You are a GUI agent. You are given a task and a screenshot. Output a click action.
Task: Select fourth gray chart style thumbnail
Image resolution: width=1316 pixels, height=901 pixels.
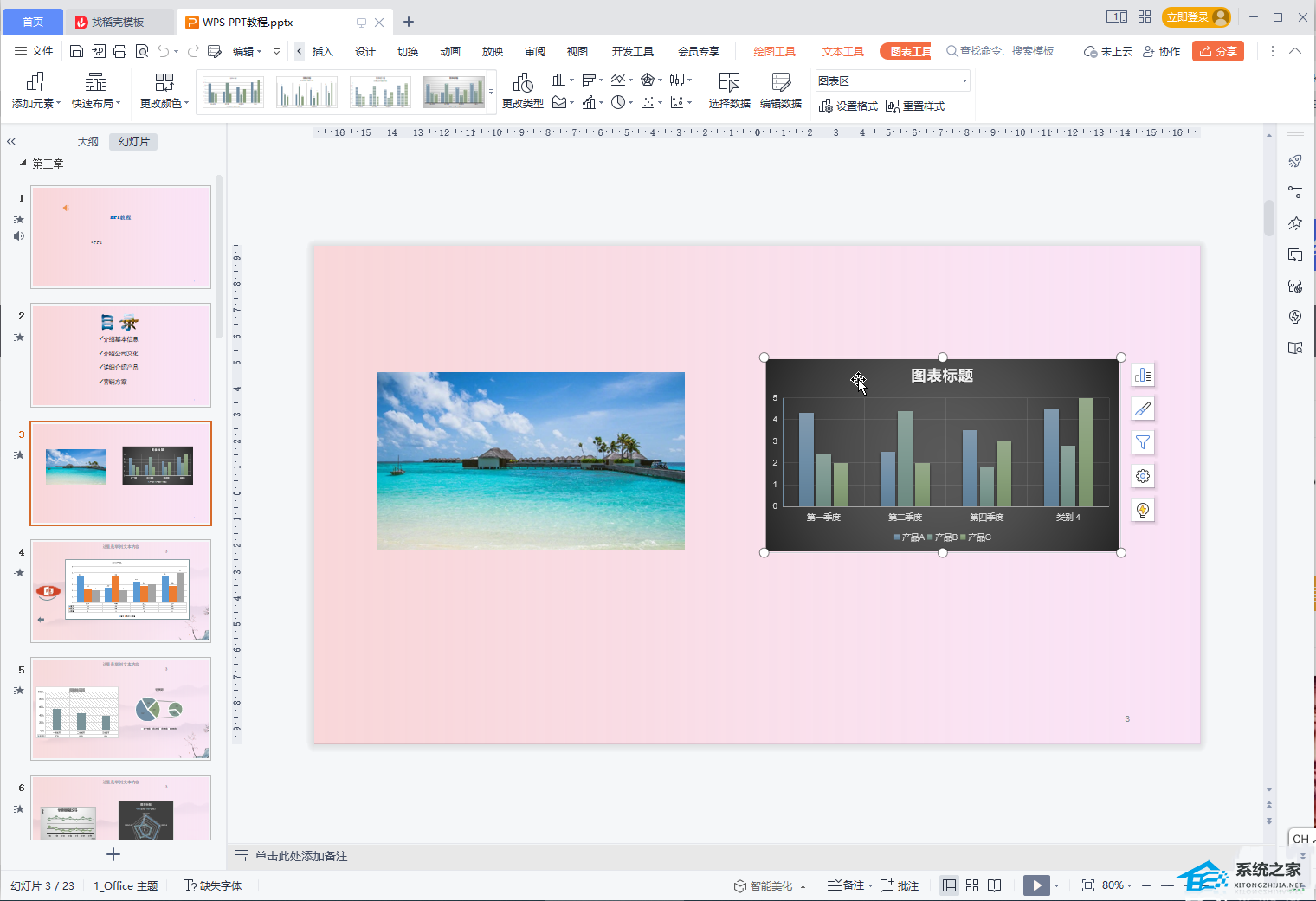point(454,92)
